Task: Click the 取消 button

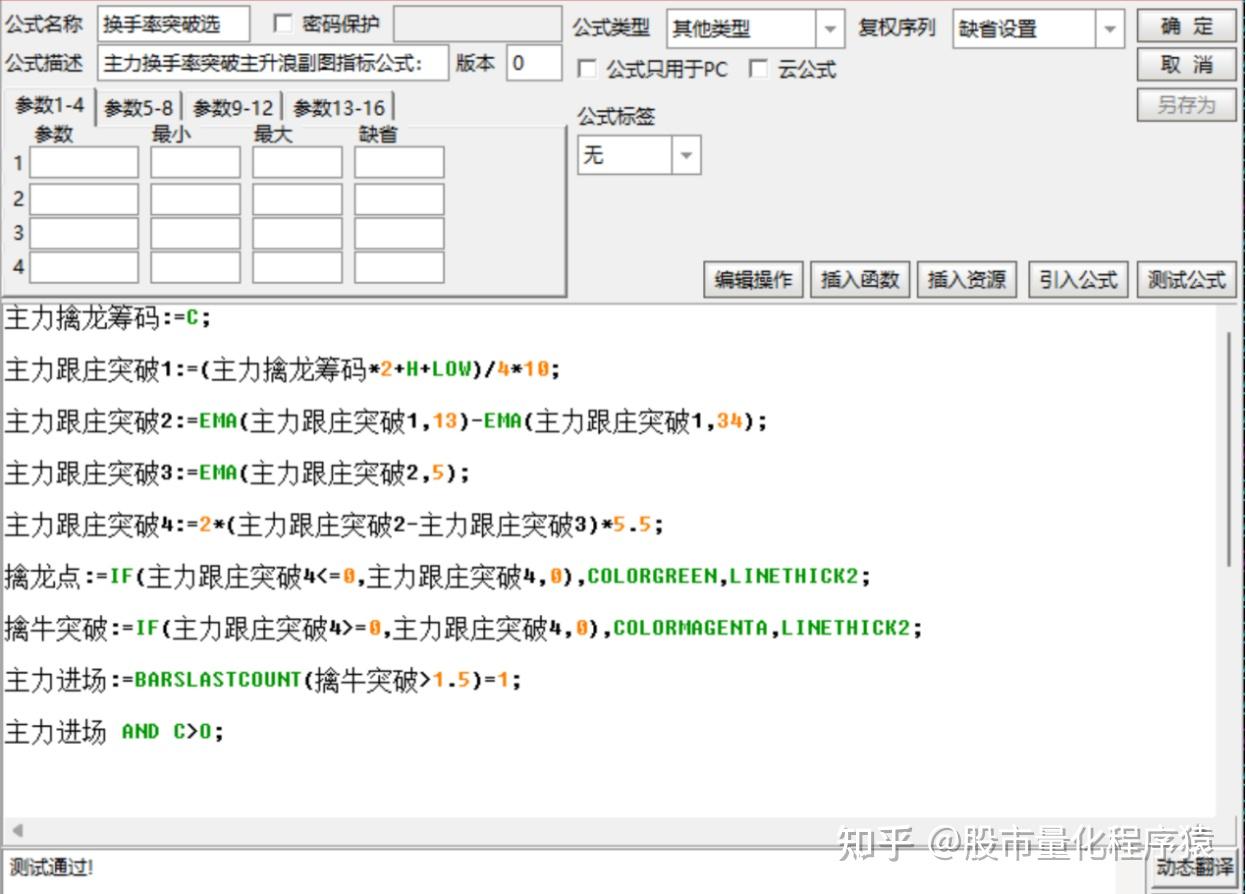Action: [x=1186, y=65]
